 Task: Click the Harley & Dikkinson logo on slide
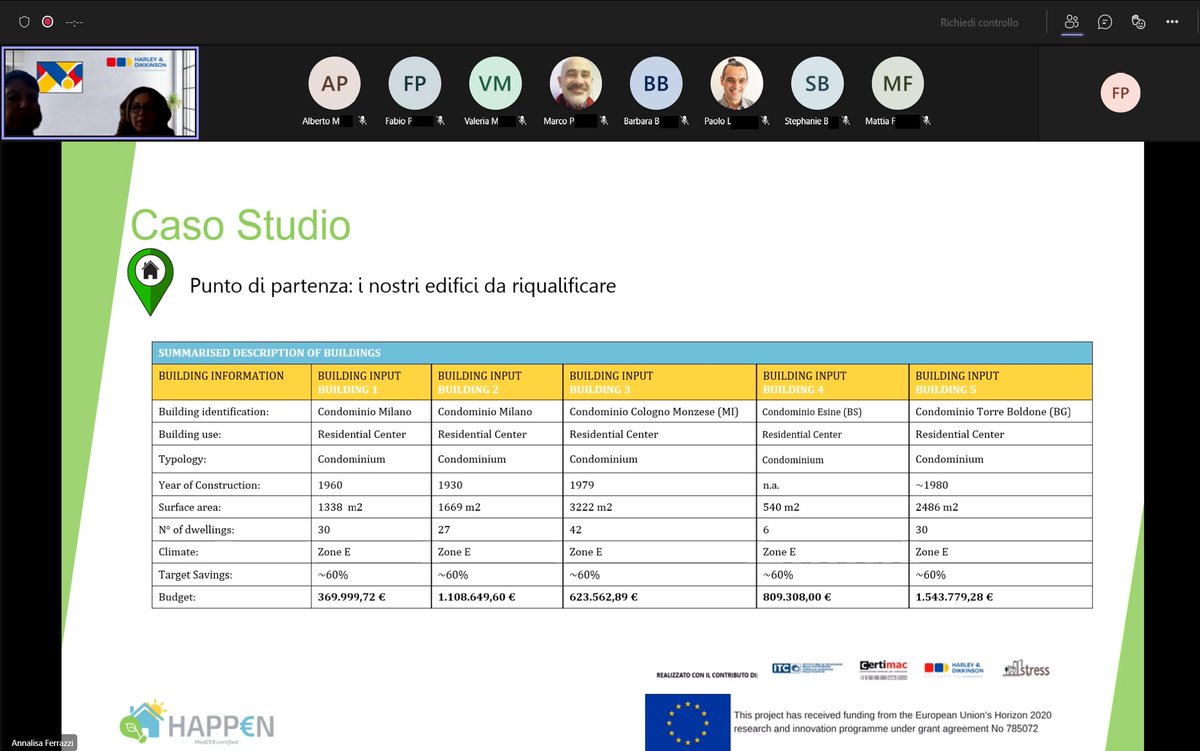pyautogui.click(x=954, y=669)
